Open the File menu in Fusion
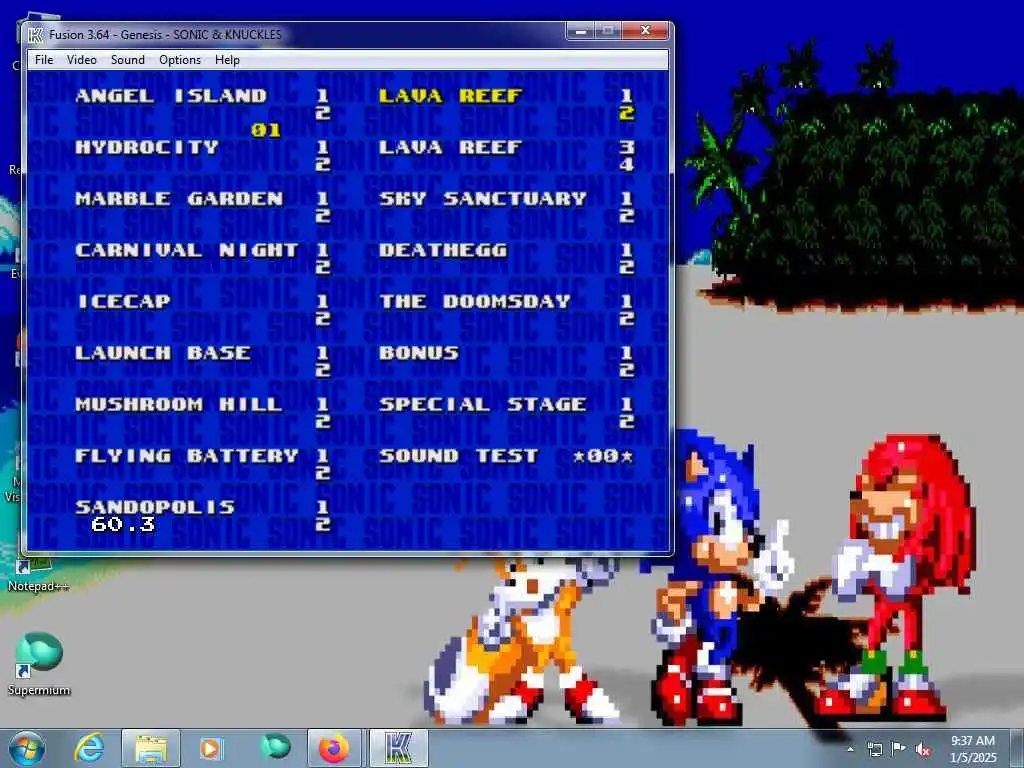 coord(44,59)
